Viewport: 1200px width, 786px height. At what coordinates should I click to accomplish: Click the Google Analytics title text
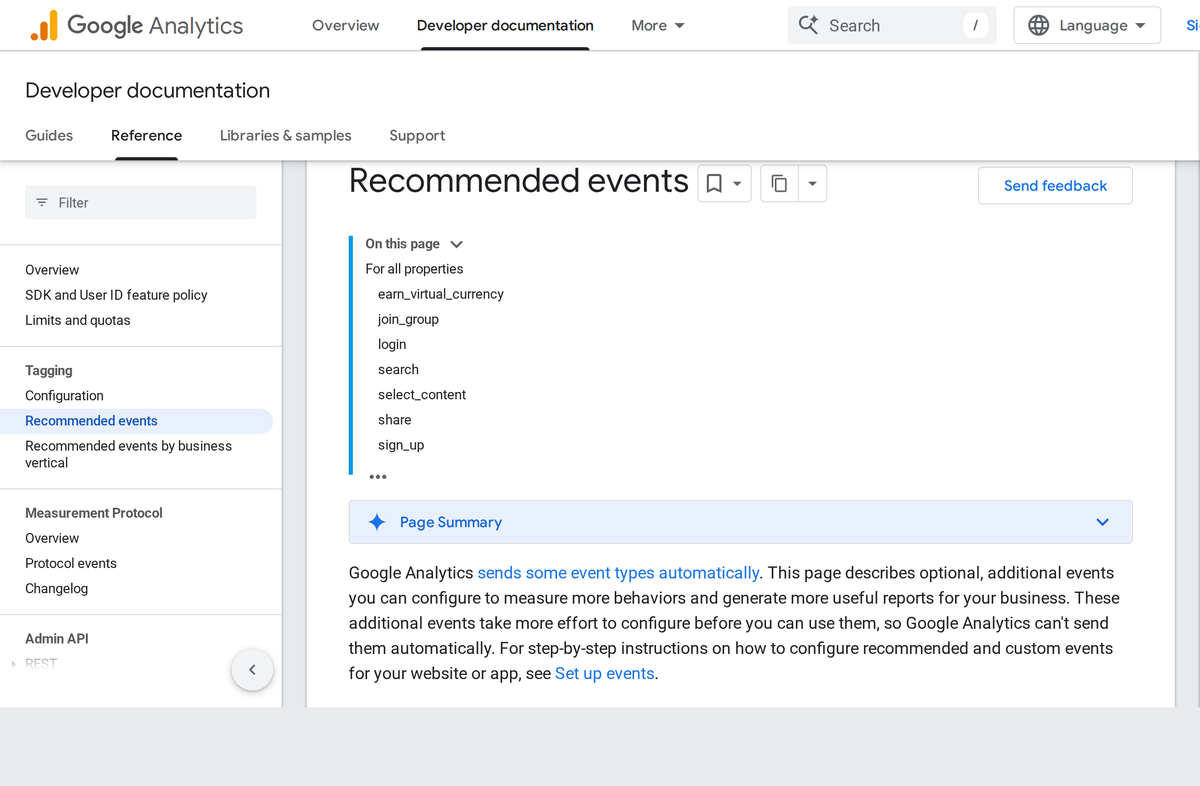coord(155,26)
